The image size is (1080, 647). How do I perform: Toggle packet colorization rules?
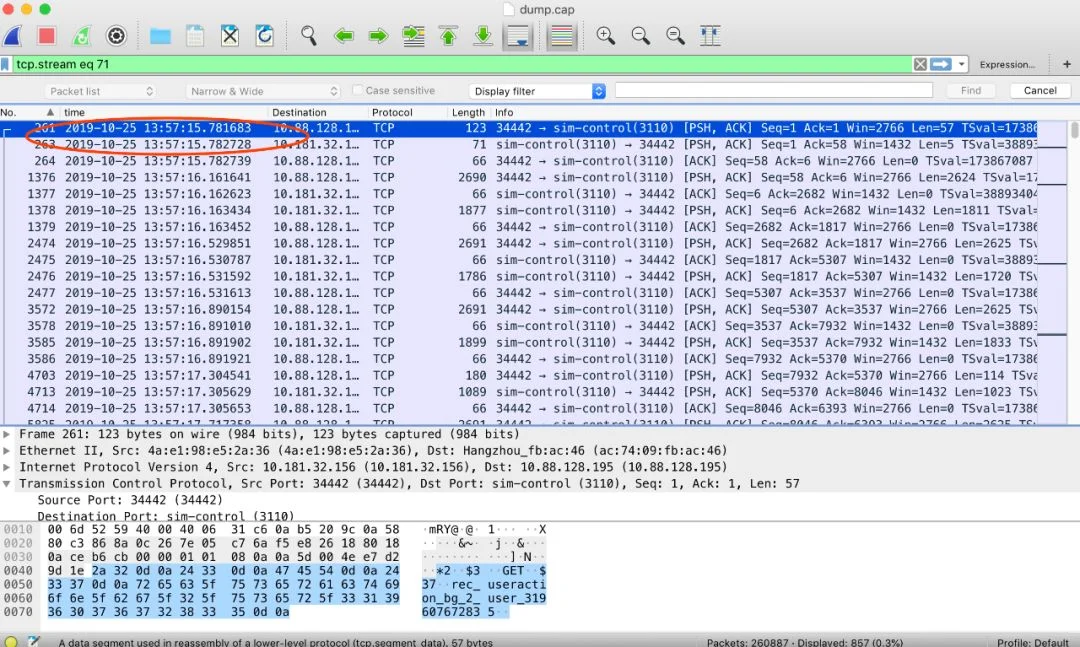tap(561, 36)
